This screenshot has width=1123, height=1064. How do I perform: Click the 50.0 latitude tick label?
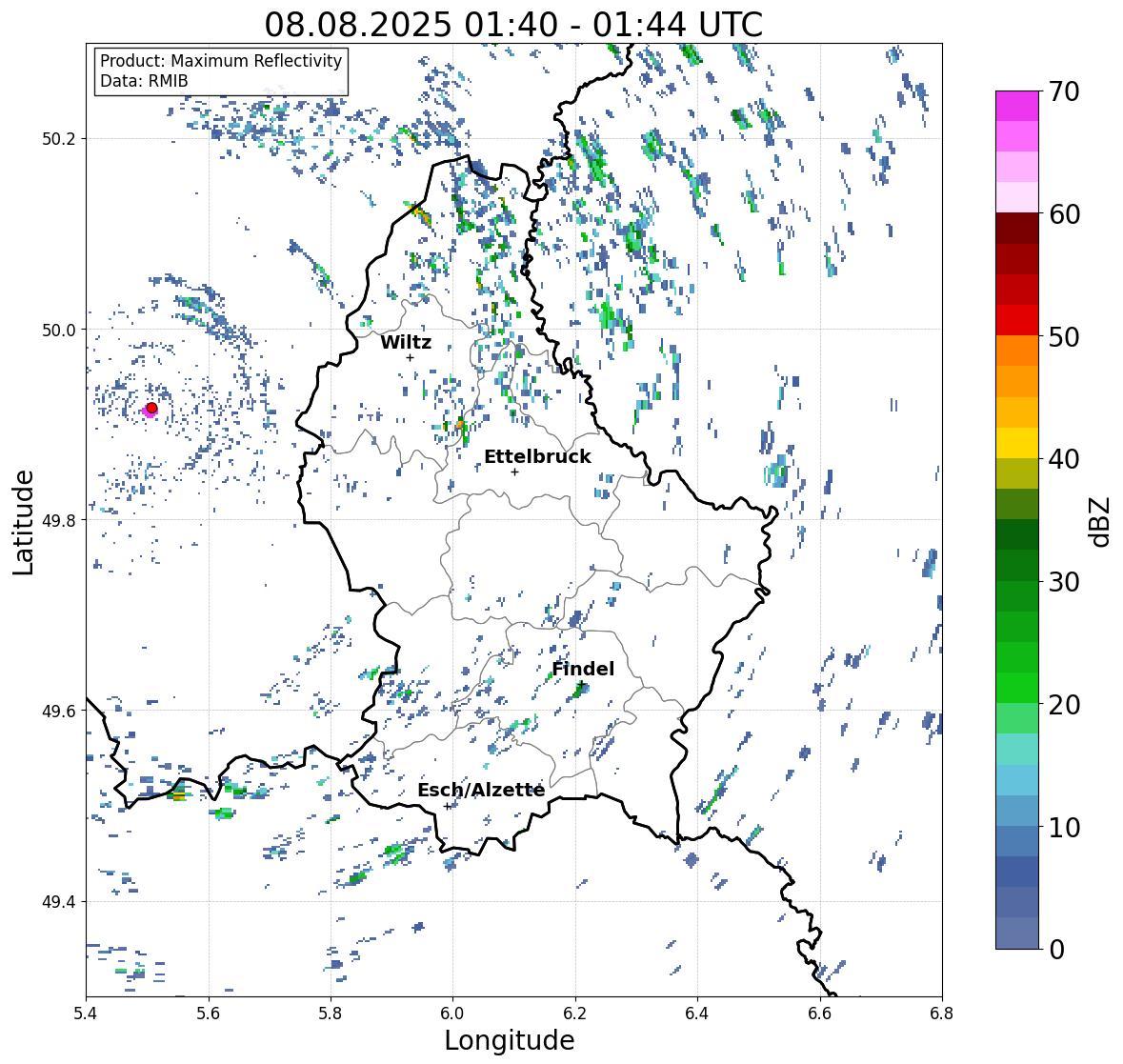coord(59,331)
